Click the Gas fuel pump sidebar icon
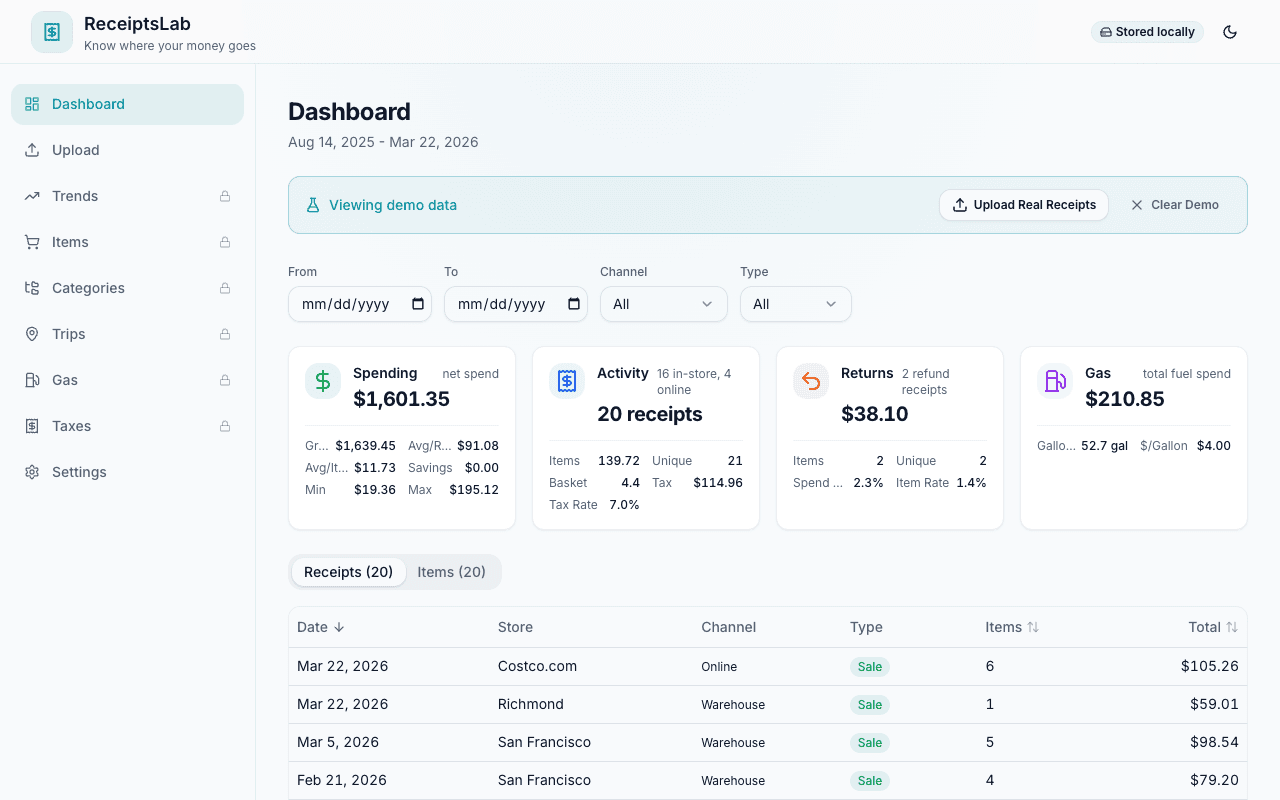The width and height of the screenshot is (1280, 800). click(x=32, y=379)
